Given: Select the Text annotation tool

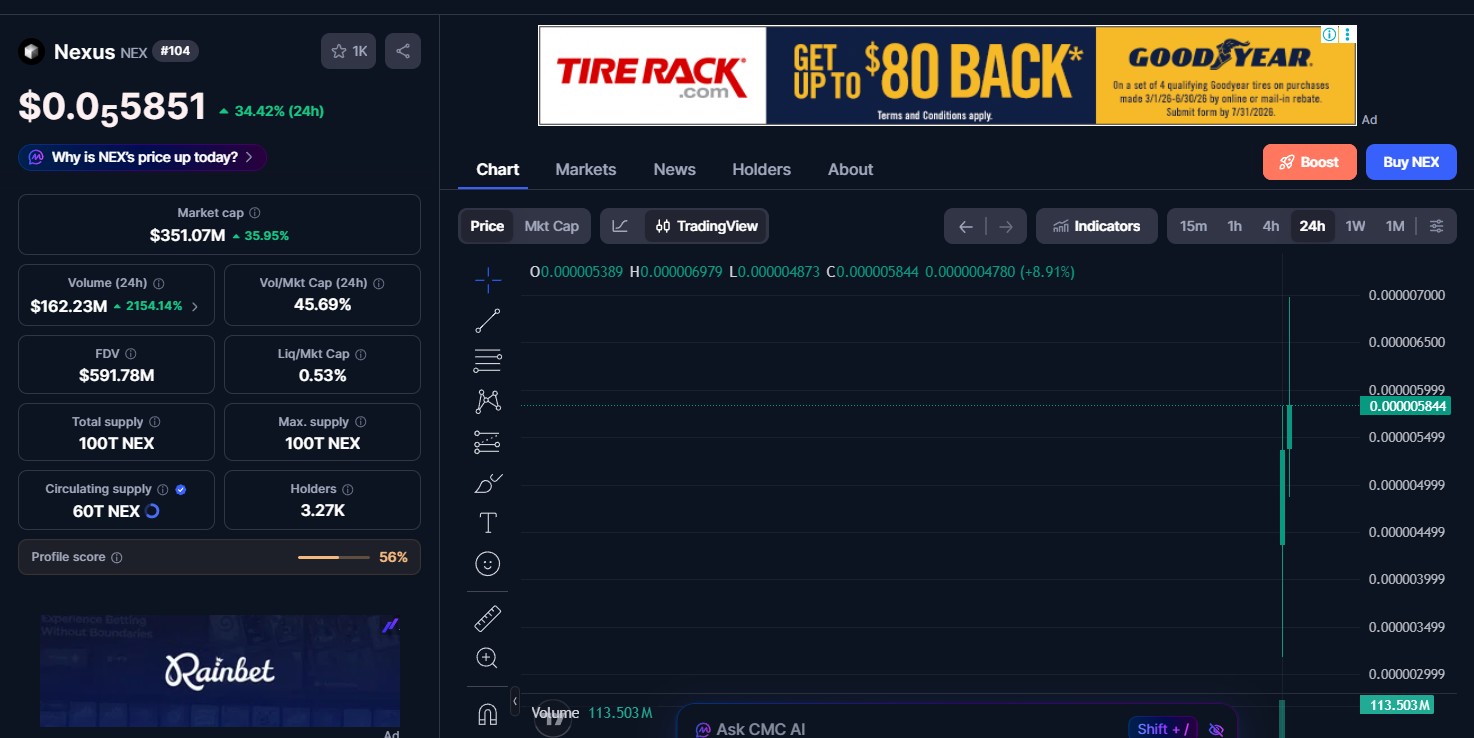Looking at the screenshot, I should click(x=488, y=523).
